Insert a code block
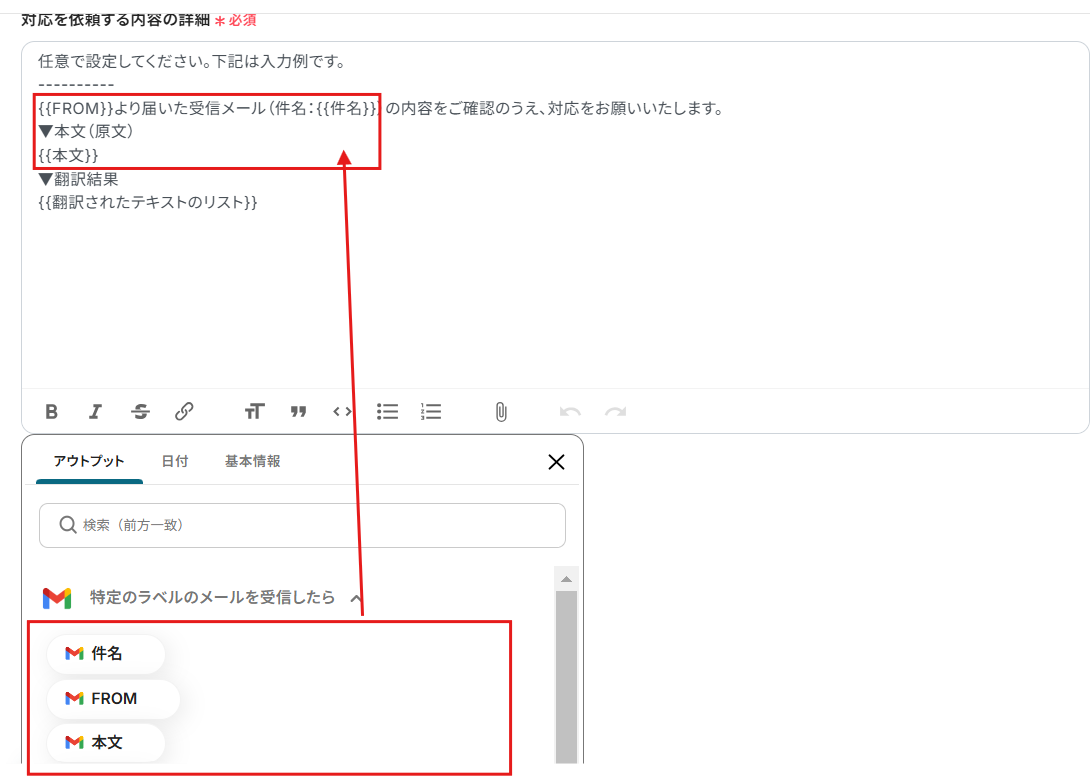 pyautogui.click(x=341, y=411)
